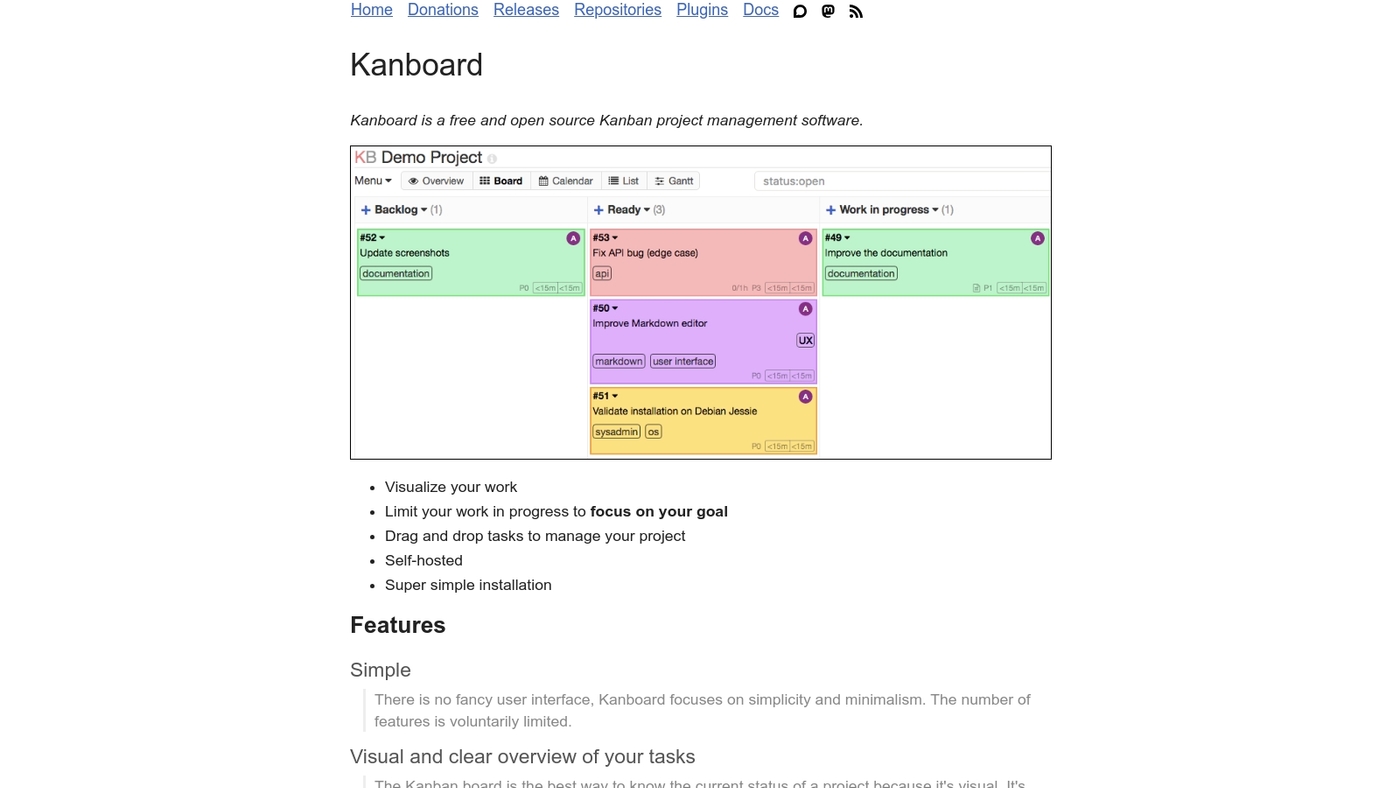
Task: Open the Discourse forum icon
Action: pyautogui.click(x=799, y=11)
